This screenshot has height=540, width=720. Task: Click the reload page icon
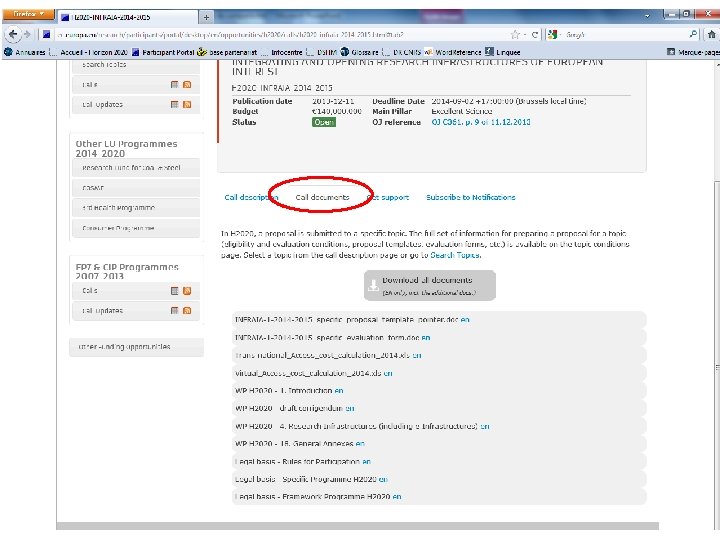coord(534,35)
